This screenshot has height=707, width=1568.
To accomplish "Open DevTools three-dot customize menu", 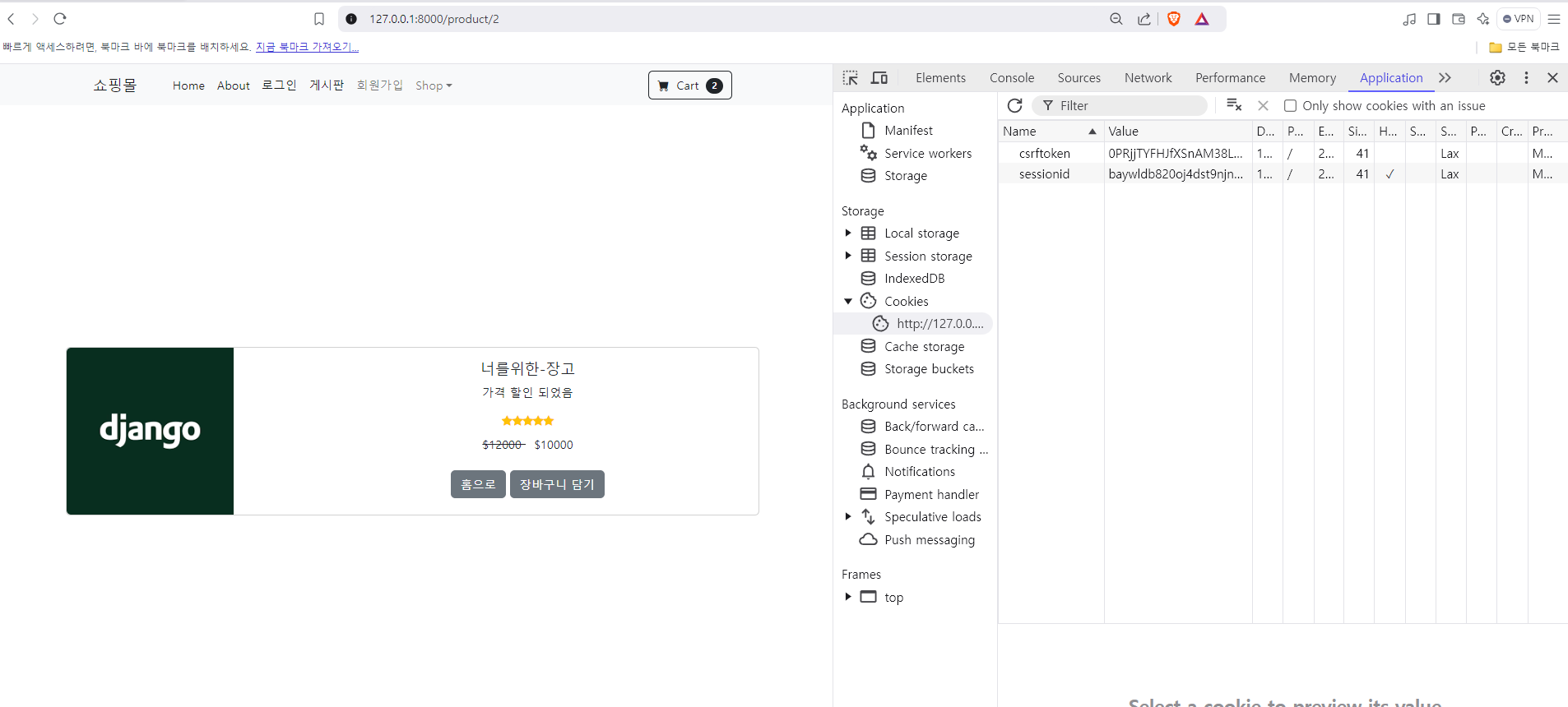I will pos(1526,77).
